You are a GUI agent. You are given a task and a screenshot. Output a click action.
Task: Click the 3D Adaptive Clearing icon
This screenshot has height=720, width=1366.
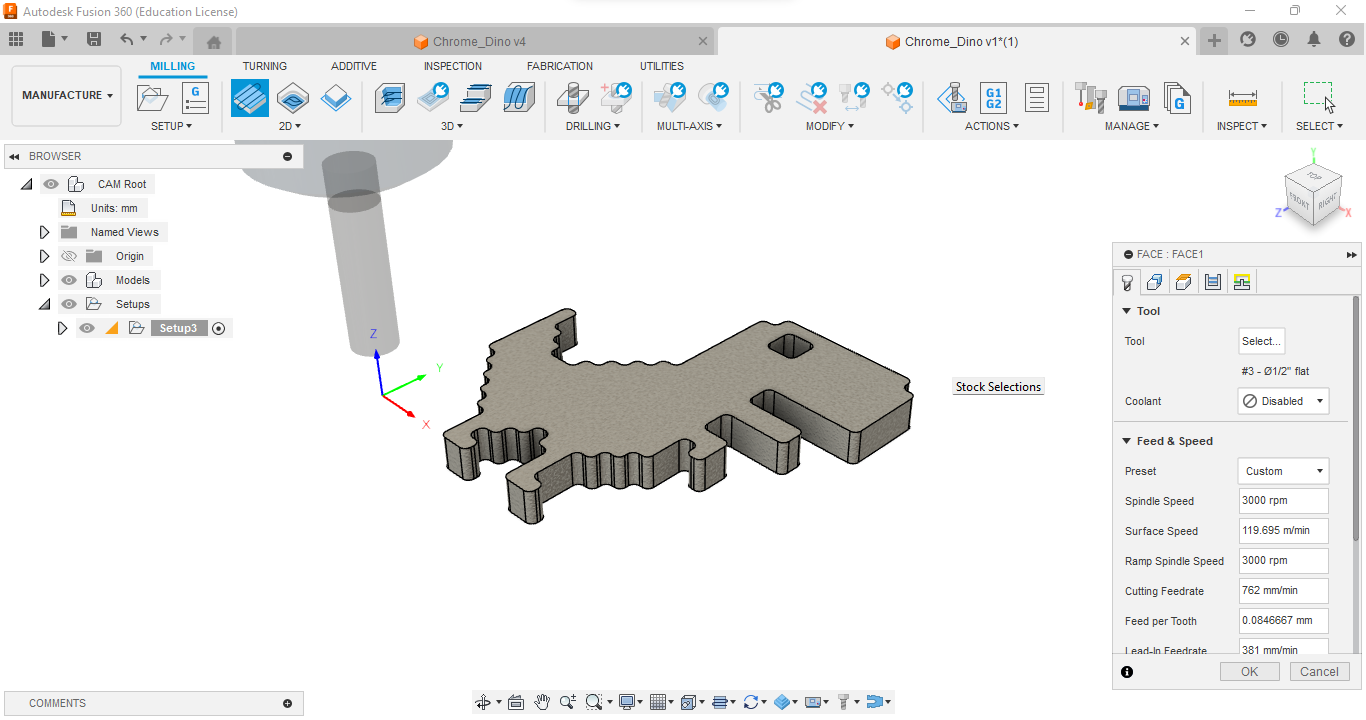click(x=390, y=98)
